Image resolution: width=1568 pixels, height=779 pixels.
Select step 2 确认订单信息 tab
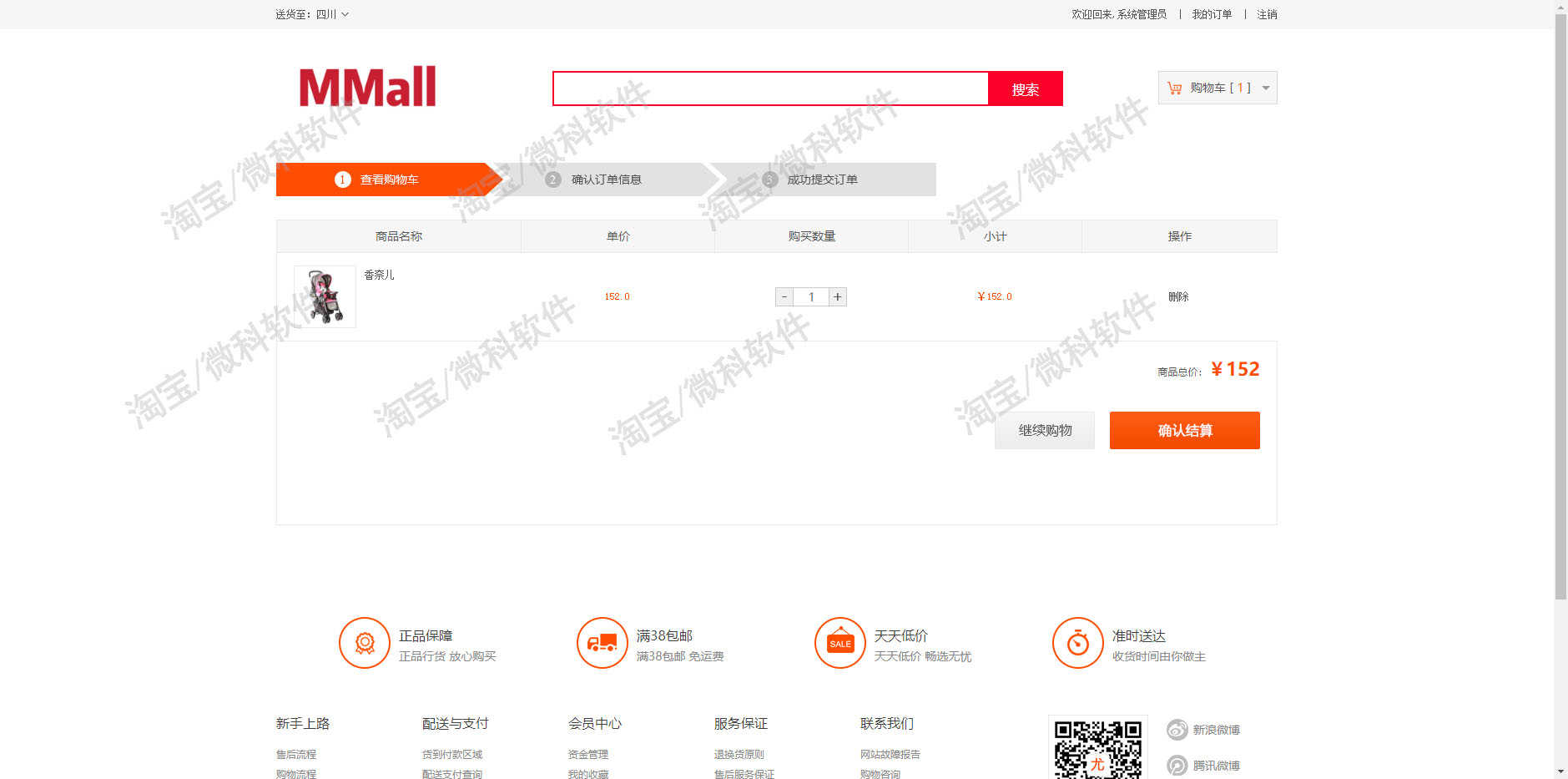coord(606,180)
